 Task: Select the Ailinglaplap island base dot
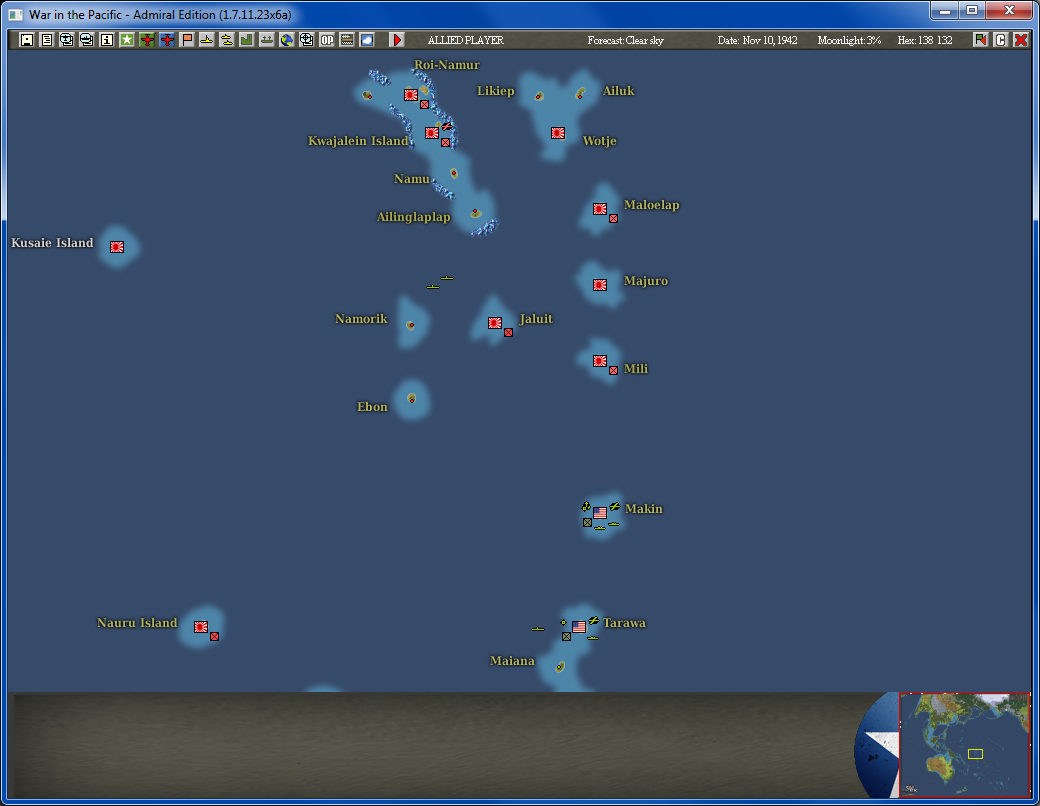(475, 212)
